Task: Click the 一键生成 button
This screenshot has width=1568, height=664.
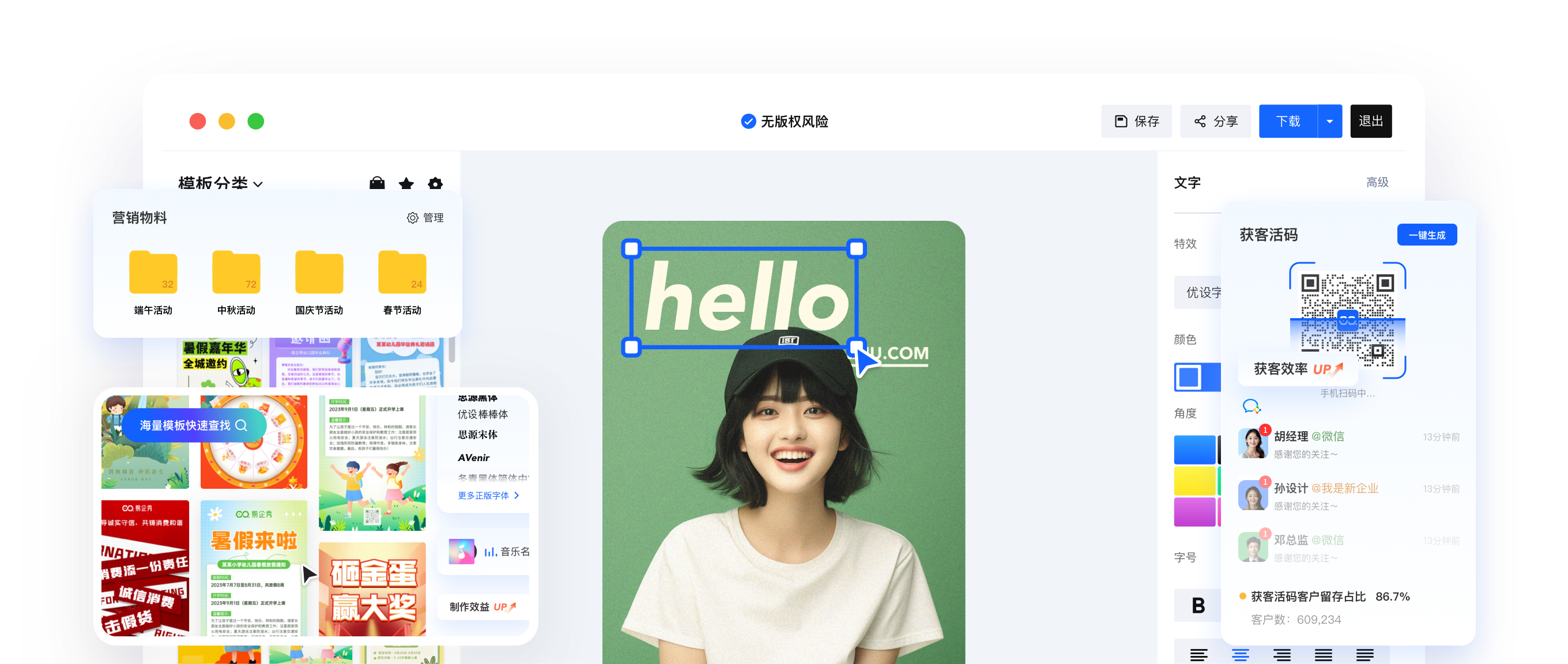Action: point(1426,235)
